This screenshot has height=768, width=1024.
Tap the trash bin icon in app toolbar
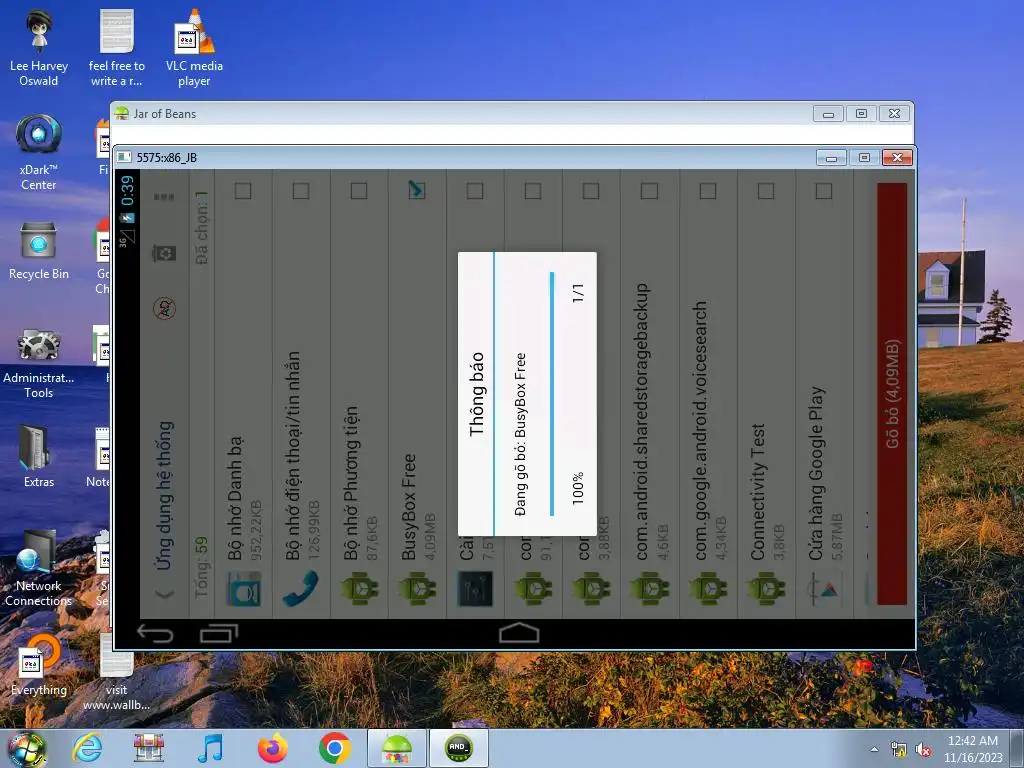pos(164,252)
